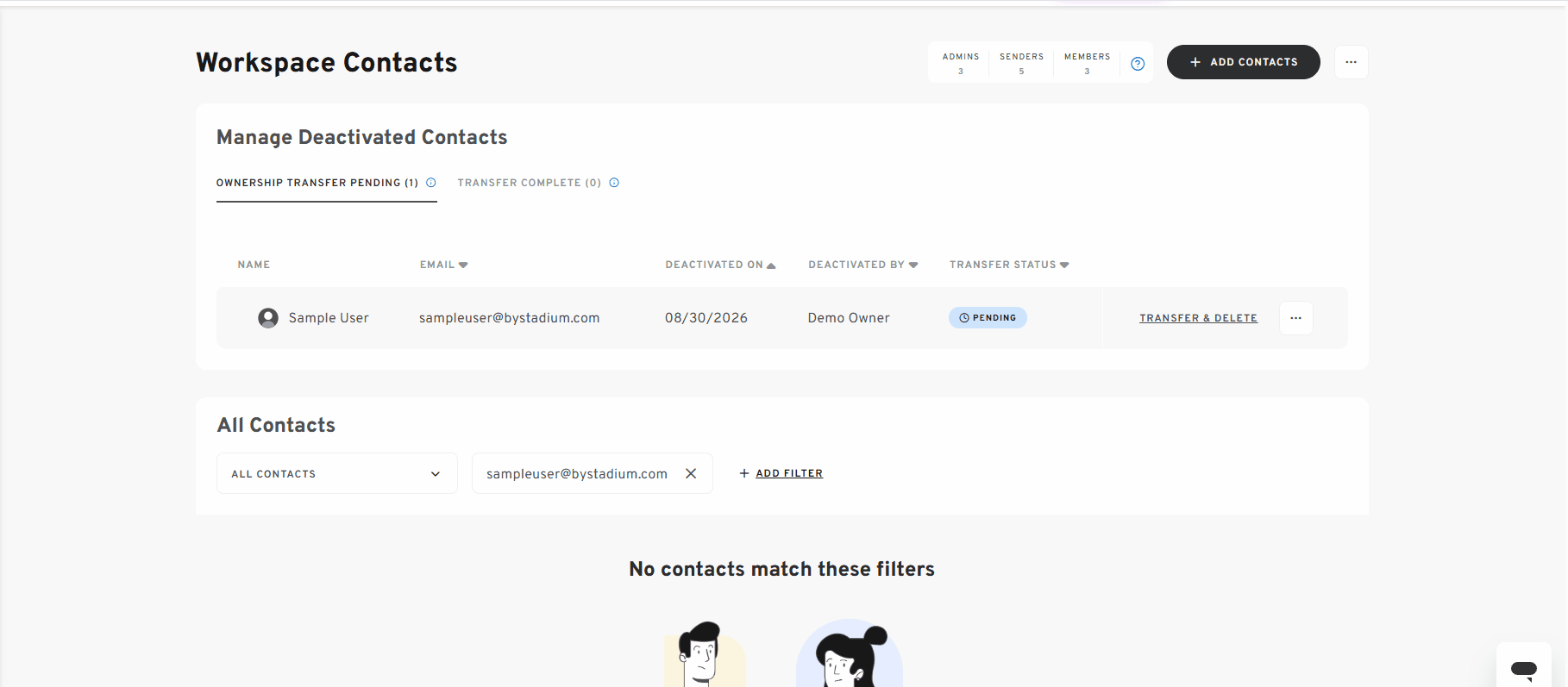Expand the All Contacts dropdown
Screen dimensions: 1568x687
(337, 473)
